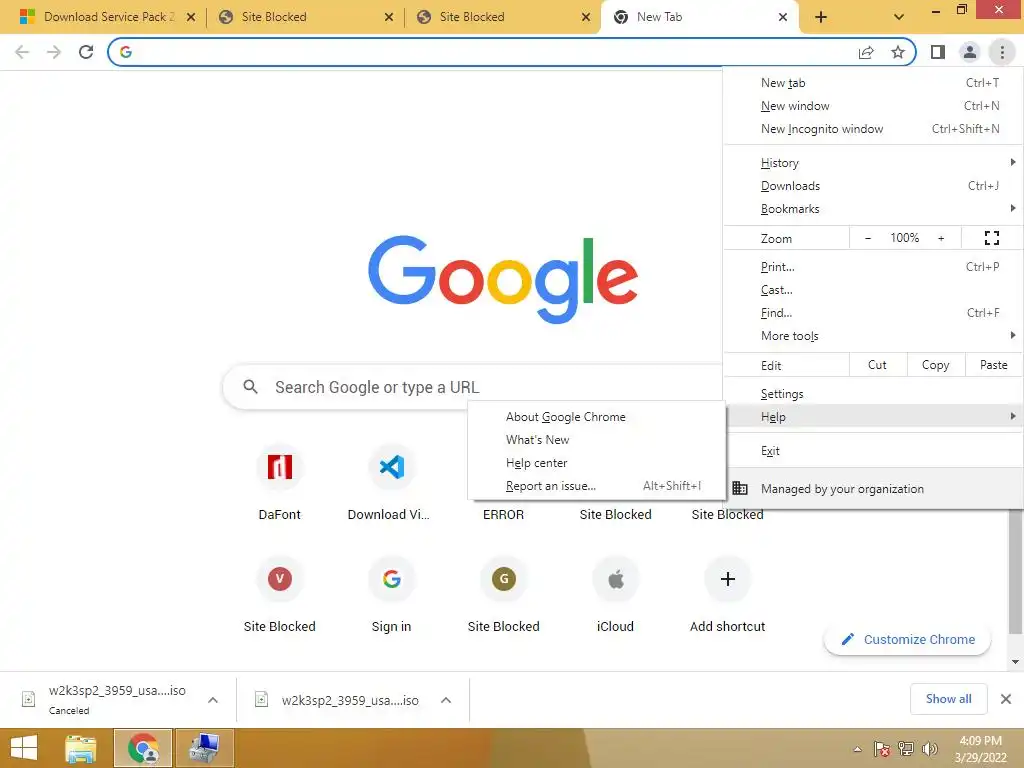The width and height of the screenshot is (1024, 768).
Task: Click the address bar input
Action: click(490, 52)
